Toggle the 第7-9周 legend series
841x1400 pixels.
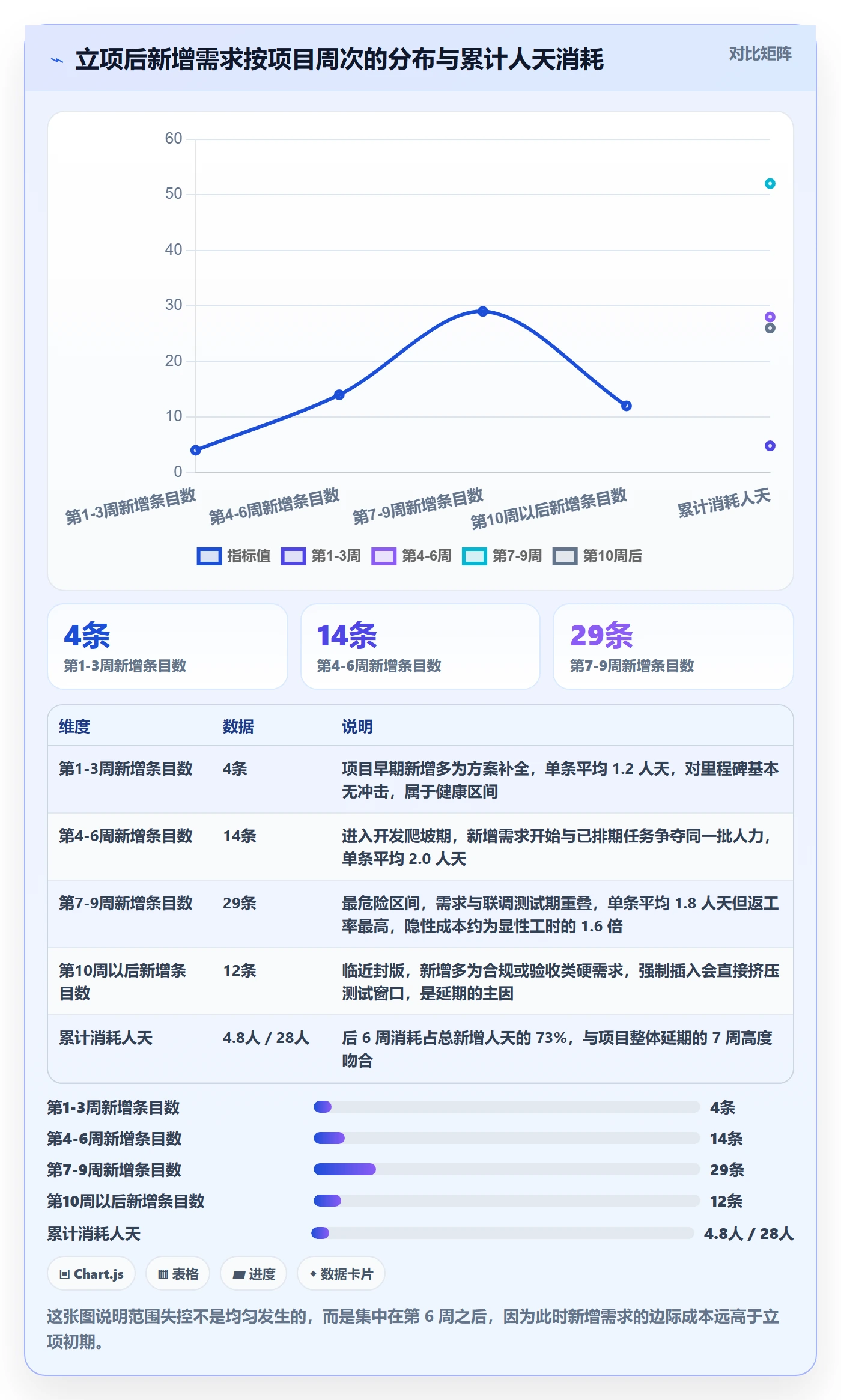502,556
